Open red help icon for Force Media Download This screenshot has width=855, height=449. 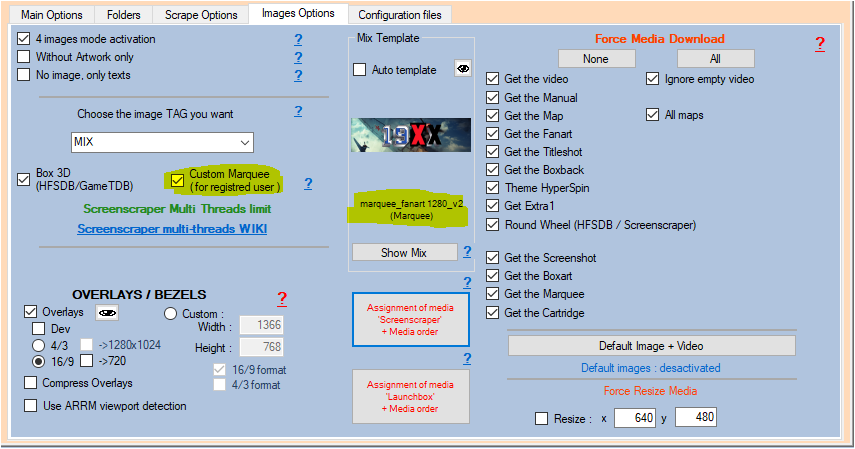pyautogui.click(x=819, y=44)
